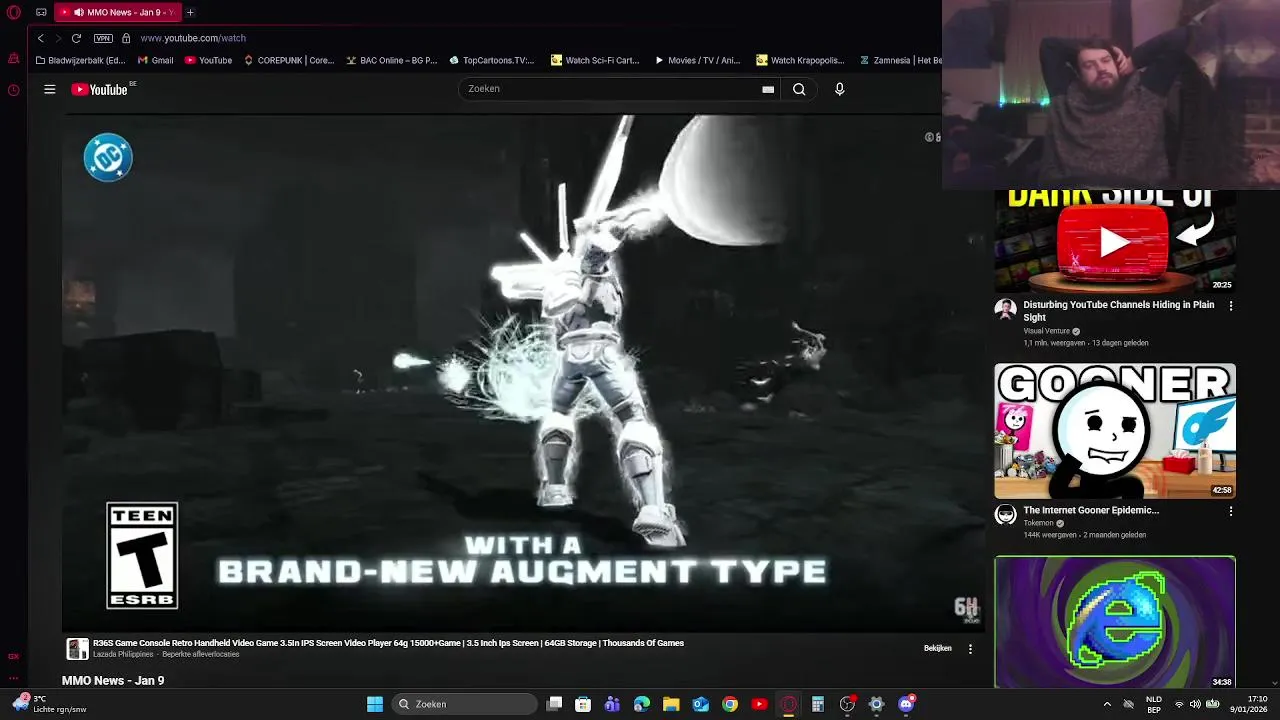This screenshot has width=1280, height=720.
Task: Open Discord from taskbar
Action: coord(906,704)
